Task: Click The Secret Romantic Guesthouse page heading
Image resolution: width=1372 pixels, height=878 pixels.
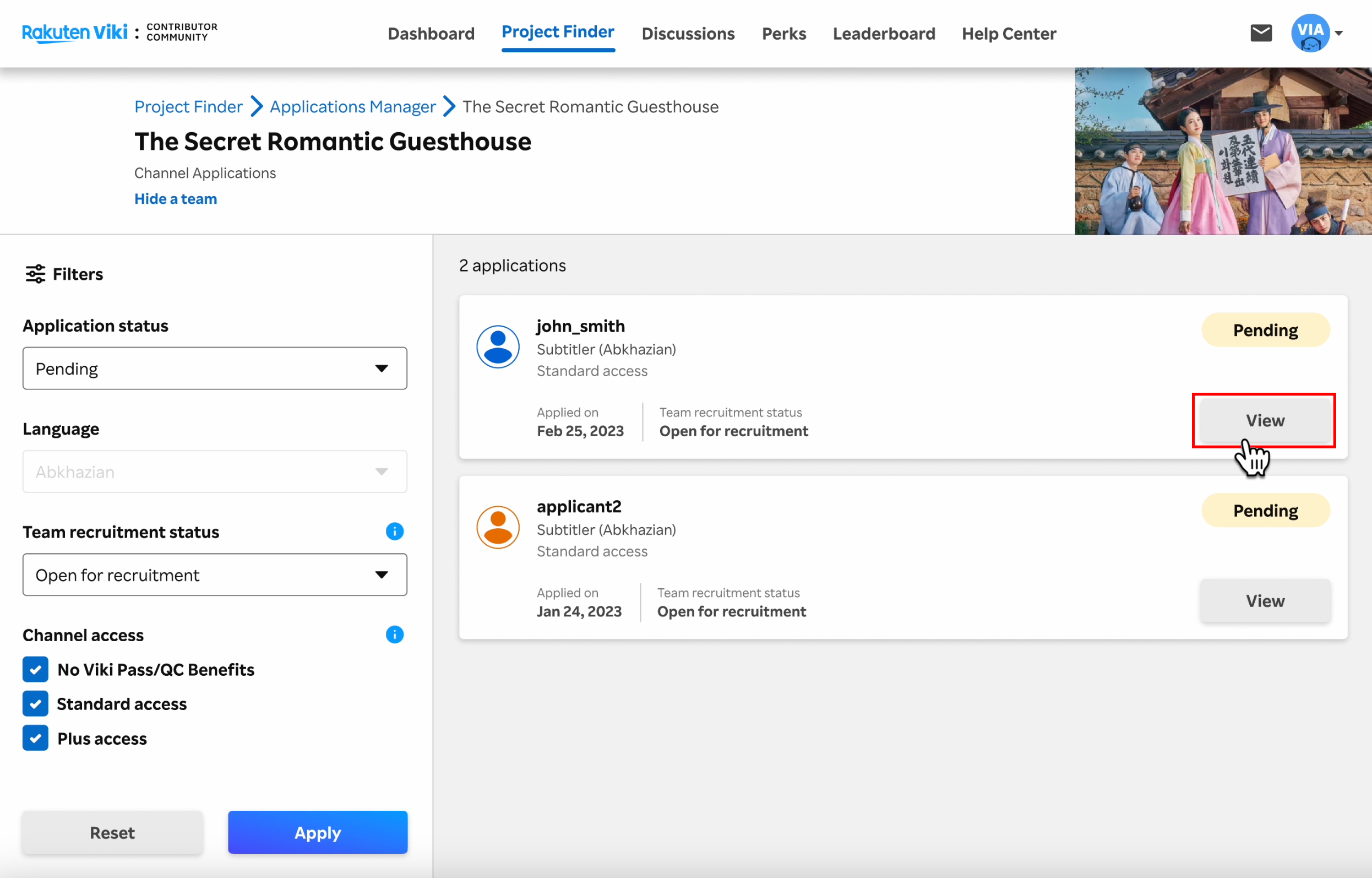Action: click(x=333, y=141)
